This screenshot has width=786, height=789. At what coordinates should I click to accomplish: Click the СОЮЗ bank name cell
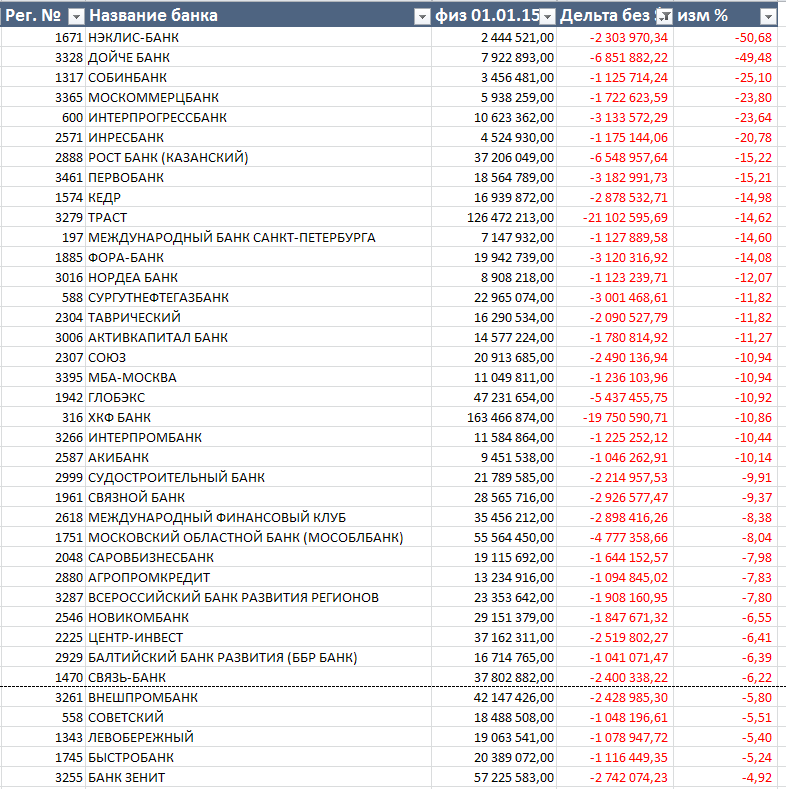coord(258,357)
